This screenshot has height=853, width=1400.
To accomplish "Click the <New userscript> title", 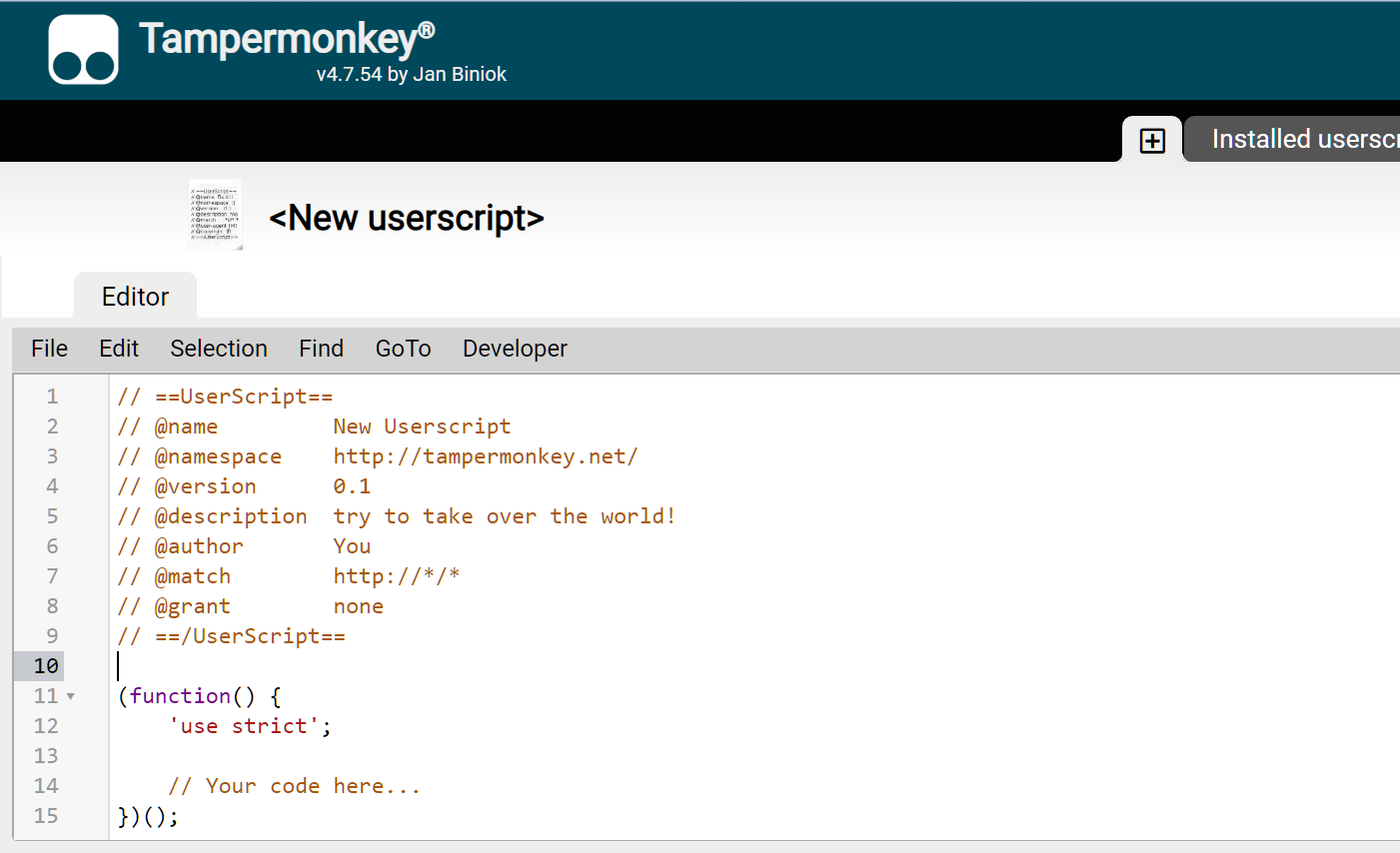I will [x=407, y=218].
